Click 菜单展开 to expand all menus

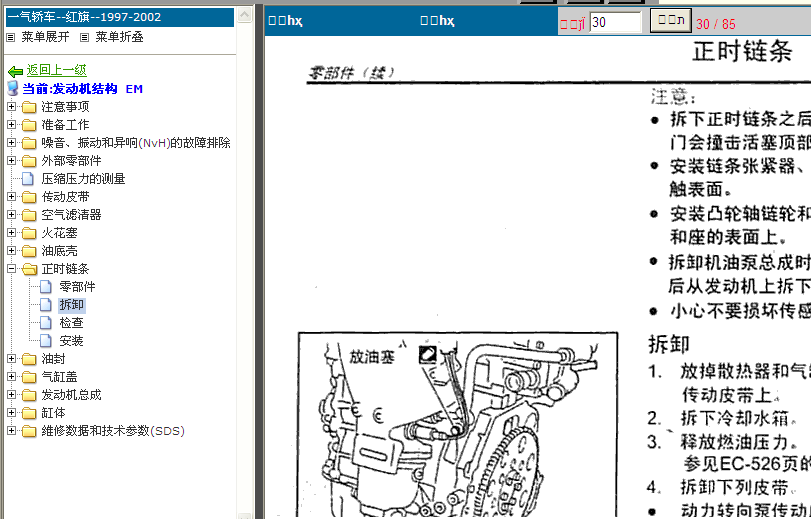coord(45,37)
